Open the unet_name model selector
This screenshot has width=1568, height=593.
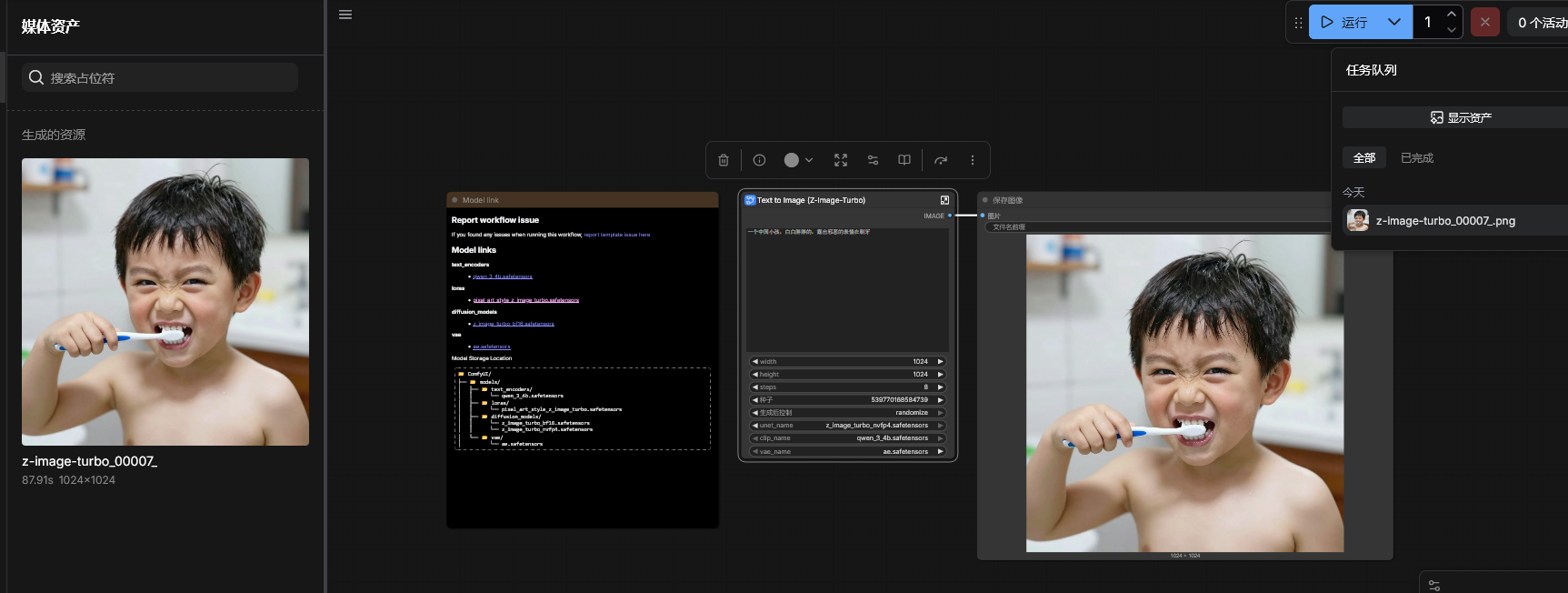[847, 426]
